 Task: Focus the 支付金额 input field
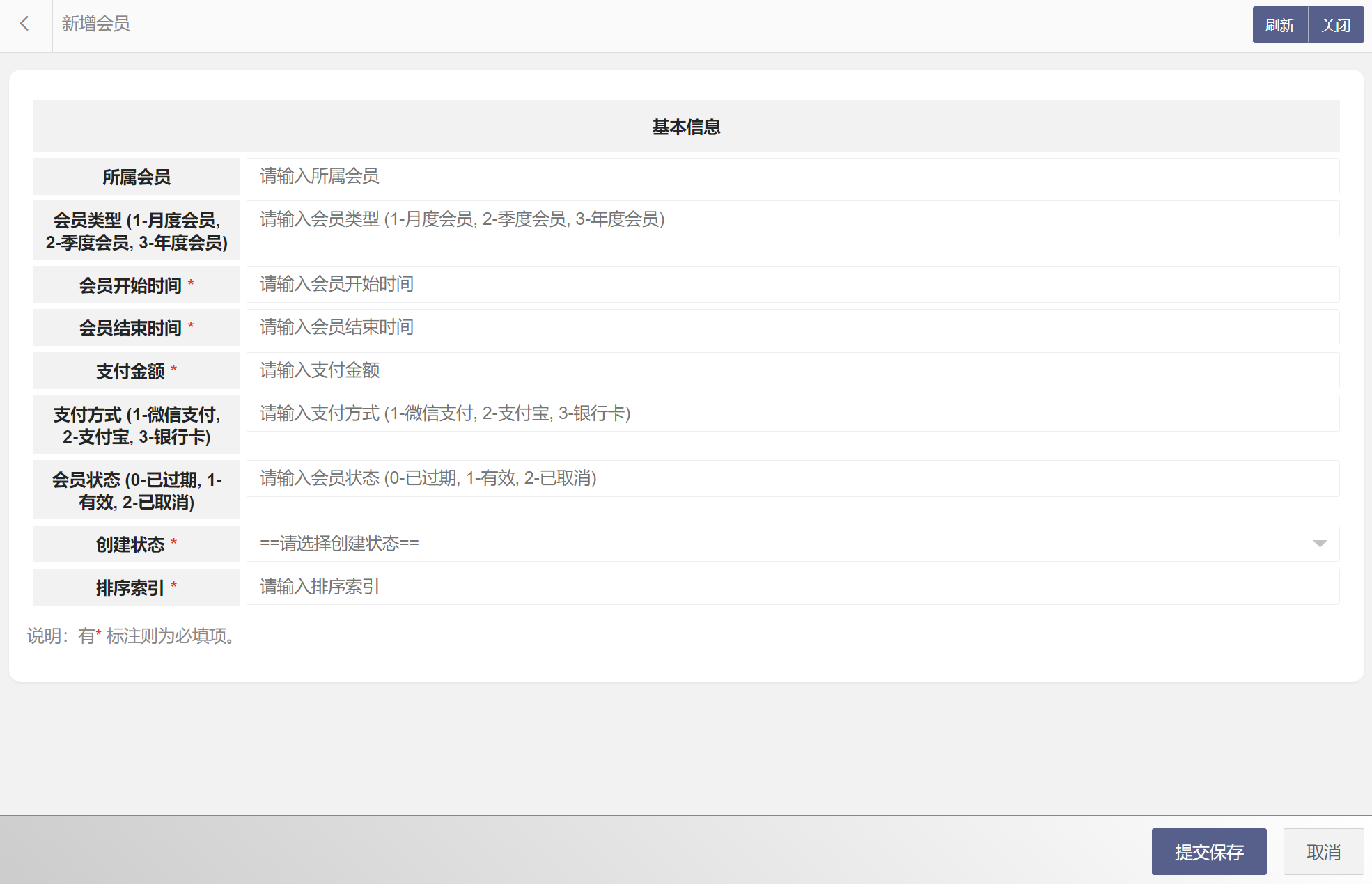(x=793, y=370)
